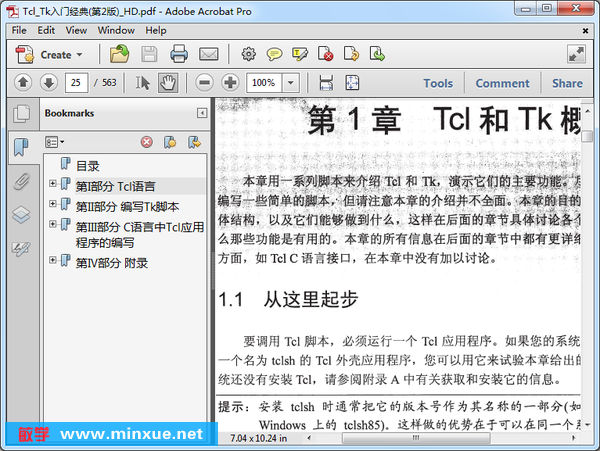Viewport: 600px width, 451px height.
Task: Expand the 第III部分 C语言中Tcl应用 bookmark
Action: click(x=53, y=224)
